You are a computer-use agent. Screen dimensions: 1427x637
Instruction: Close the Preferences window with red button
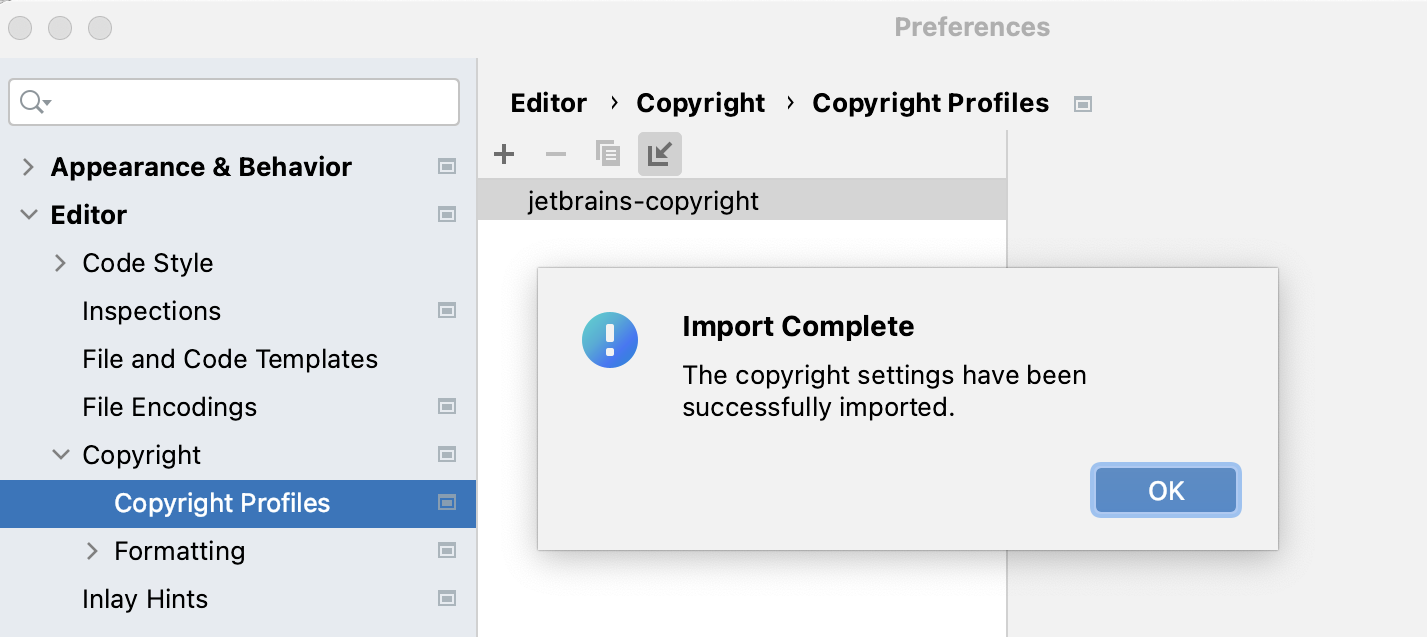pos(20,28)
